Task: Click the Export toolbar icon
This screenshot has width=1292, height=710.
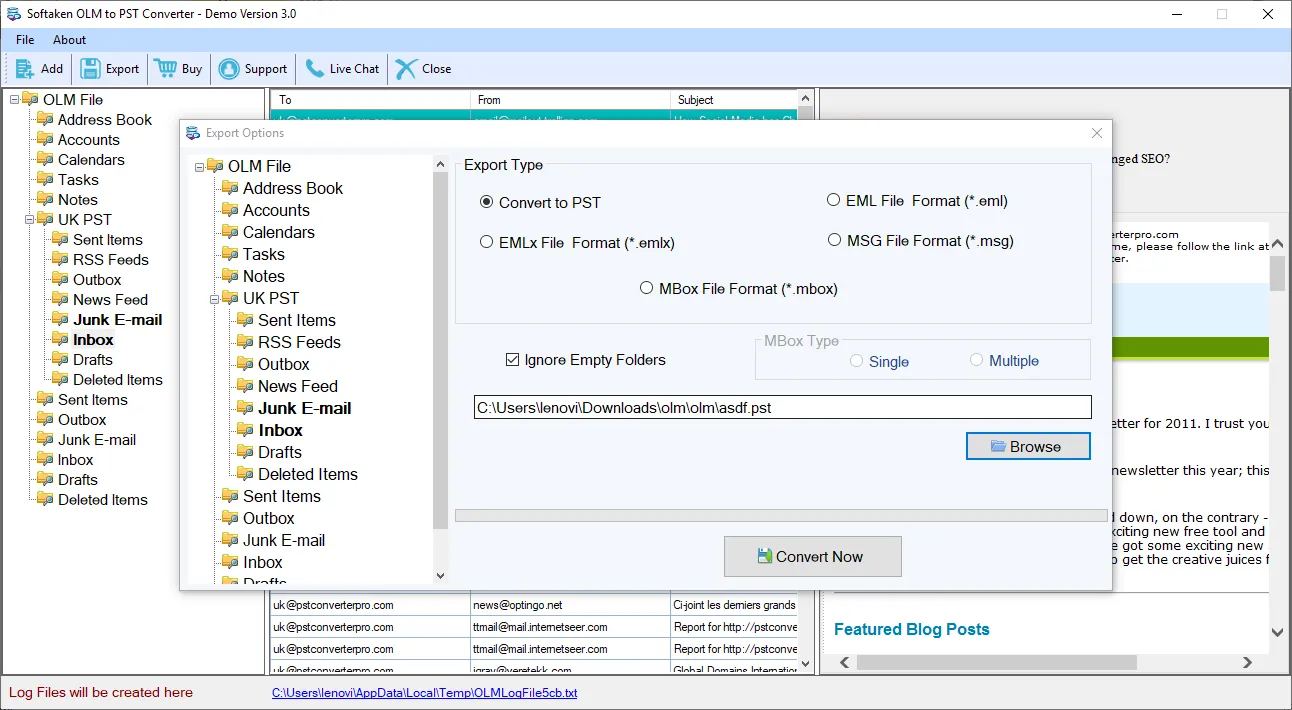Action: (x=90, y=69)
